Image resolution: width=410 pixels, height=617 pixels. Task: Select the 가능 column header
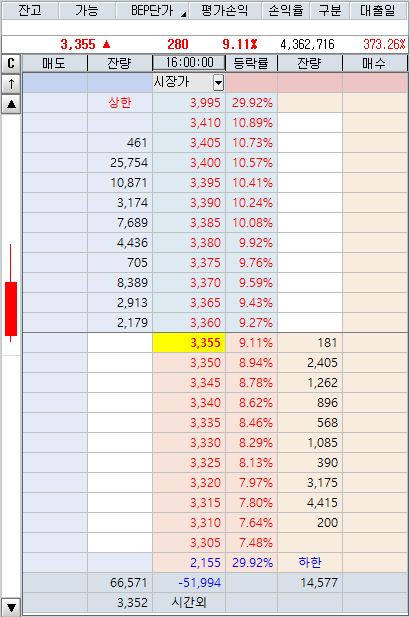pos(87,11)
